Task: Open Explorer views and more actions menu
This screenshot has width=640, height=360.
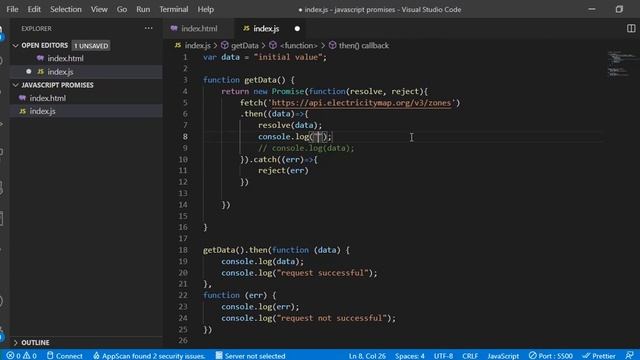Action: coord(149,29)
